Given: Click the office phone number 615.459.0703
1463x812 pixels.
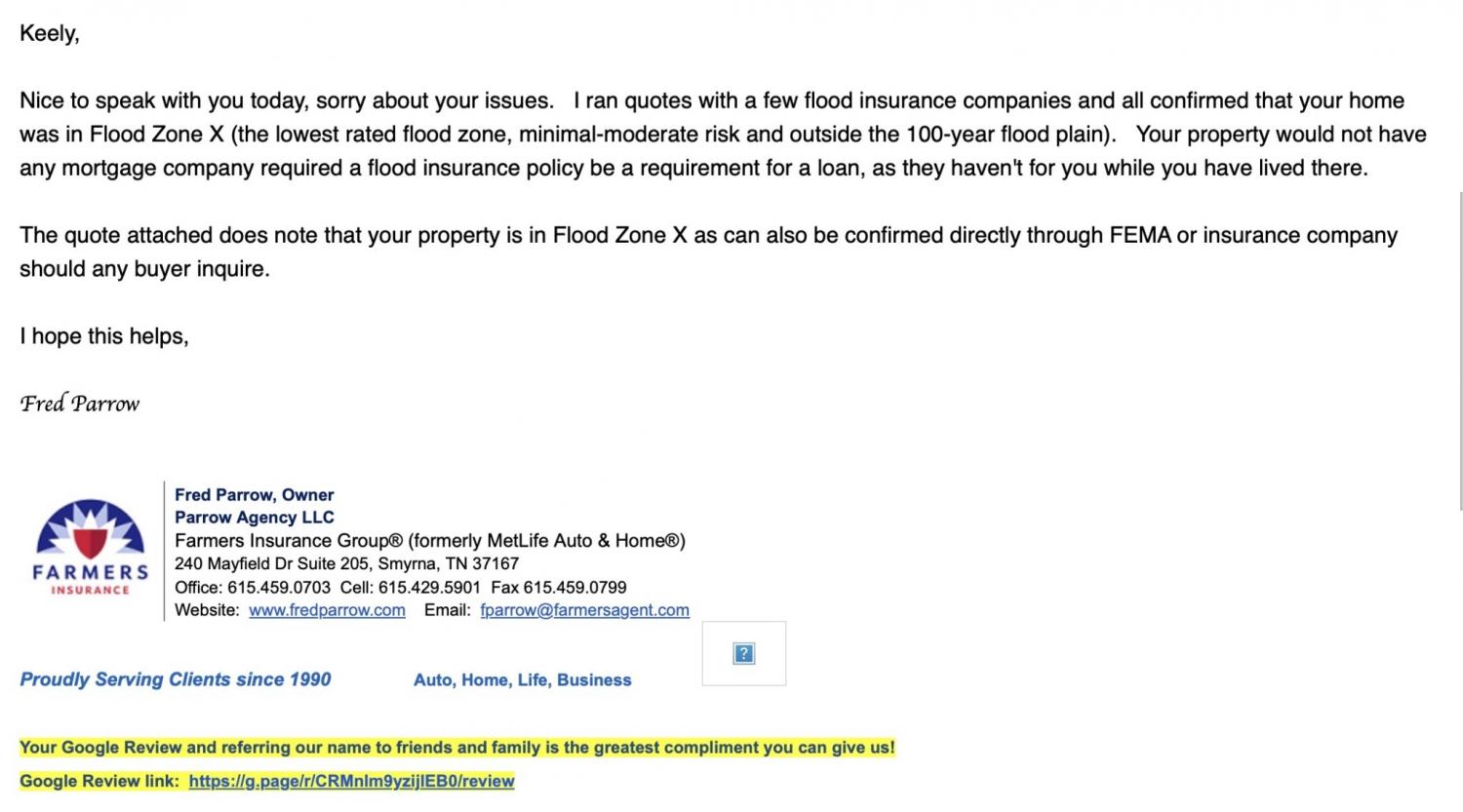Looking at the screenshot, I should click(x=278, y=588).
